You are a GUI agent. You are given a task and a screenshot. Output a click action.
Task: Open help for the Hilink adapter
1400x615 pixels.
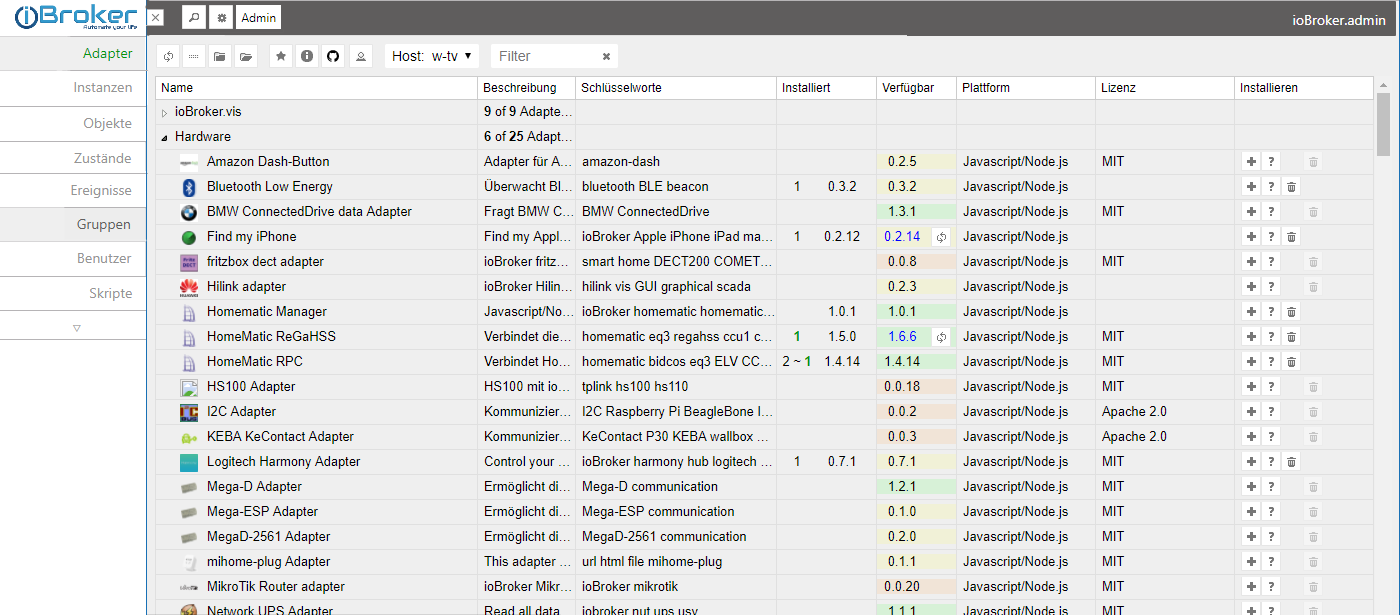coord(1271,286)
